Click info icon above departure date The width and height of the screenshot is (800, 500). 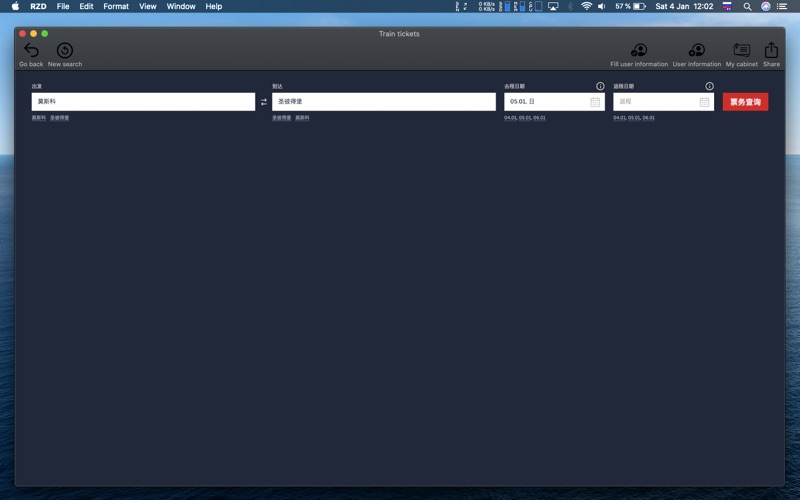point(600,86)
